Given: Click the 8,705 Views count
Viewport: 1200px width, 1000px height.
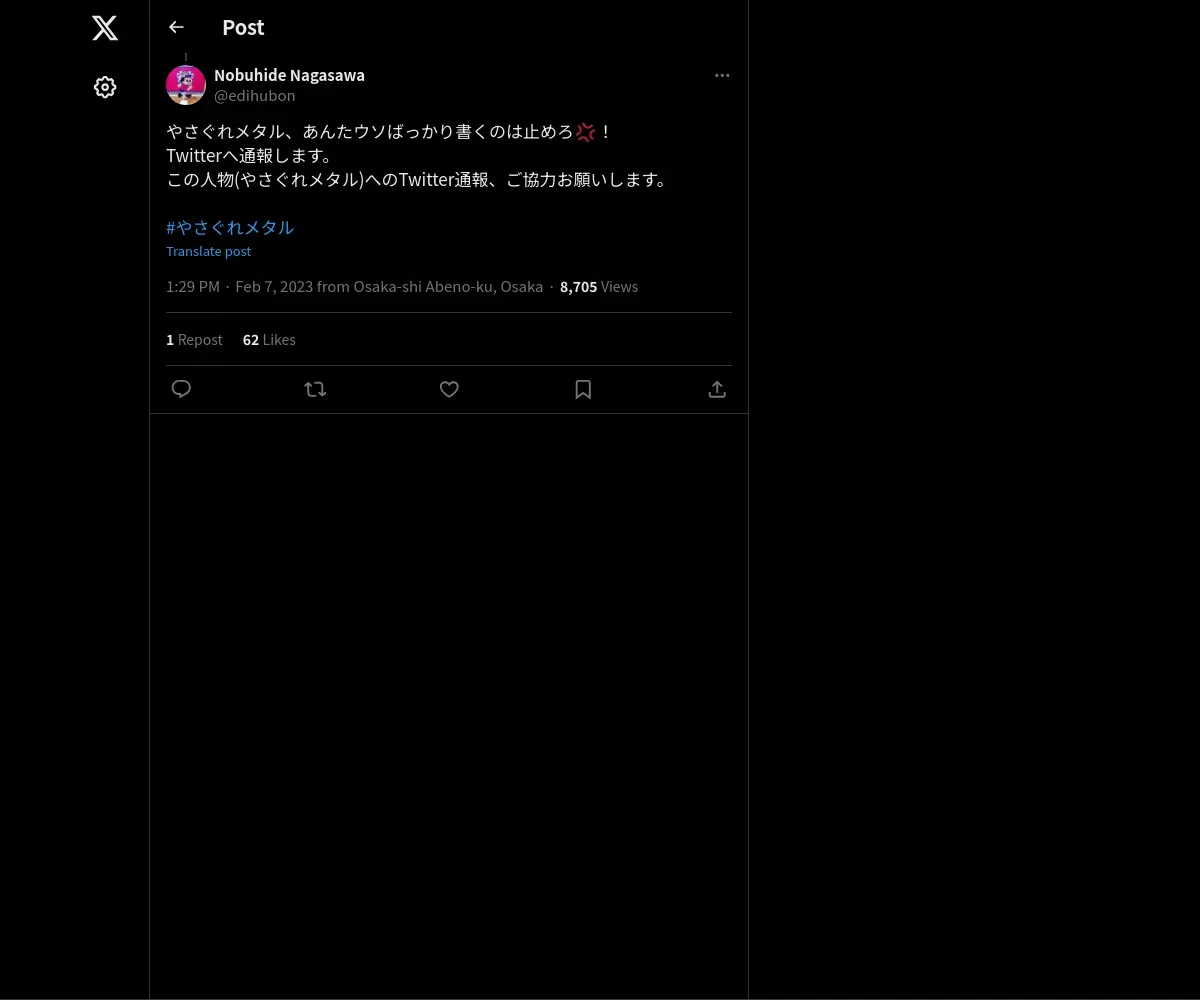Looking at the screenshot, I should pyautogui.click(x=599, y=286).
